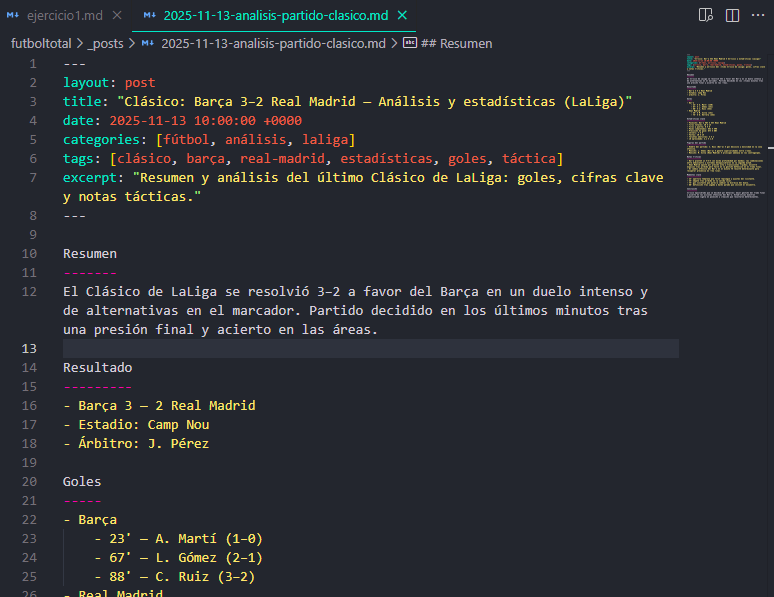774x597 pixels.
Task: Place cursor on empty line 13
Action: 300,348
